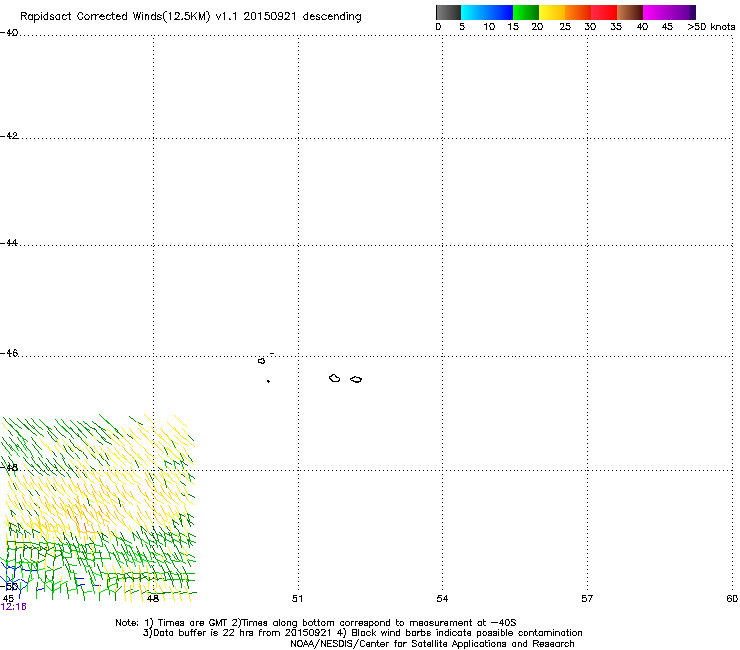Click the title 'Rapidscat Corrected Winds(12.5KM)'
The image size is (740, 650).
click(x=115, y=17)
